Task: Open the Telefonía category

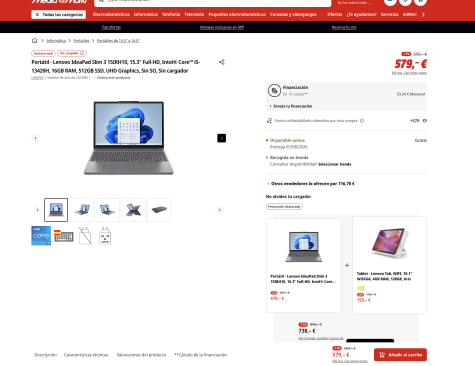Action: pos(171,14)
